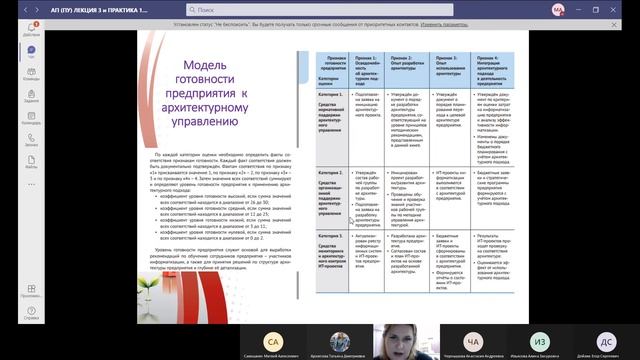Go back using the left arrow
This screenshot has width=640, height=360.
(x=26, y=10)
